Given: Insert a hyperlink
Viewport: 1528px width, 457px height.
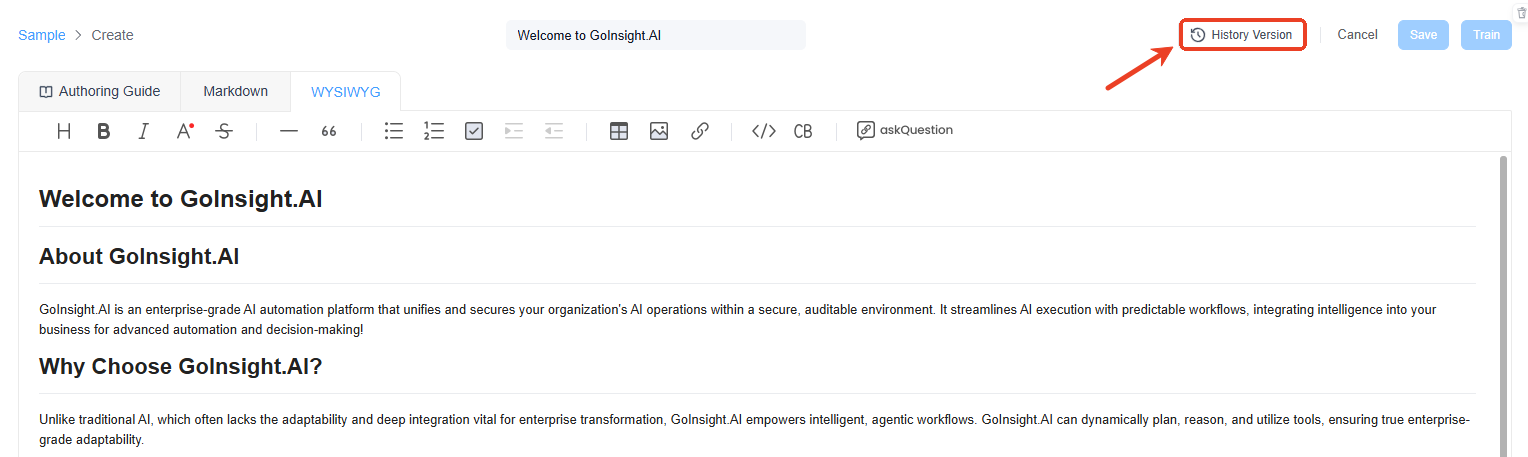Looking at the screenshot, I should 700,131.
